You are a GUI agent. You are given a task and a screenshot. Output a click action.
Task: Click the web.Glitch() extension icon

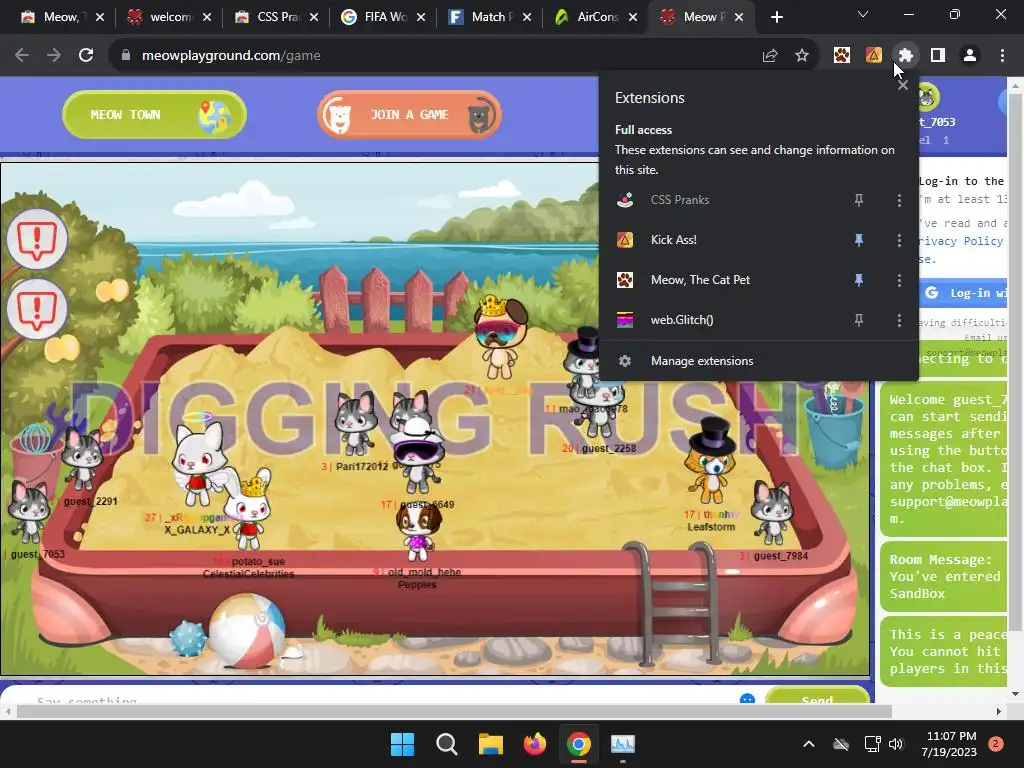[625, 320]
